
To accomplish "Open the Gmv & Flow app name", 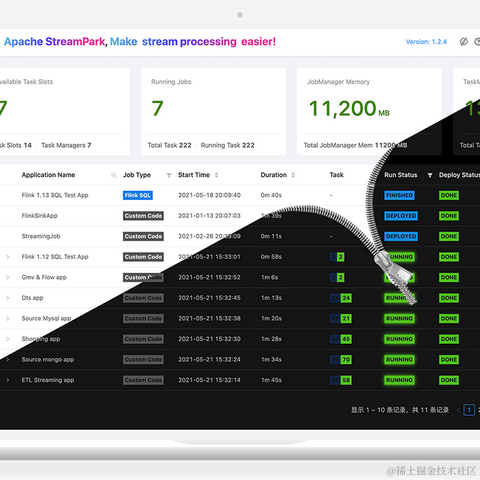I will point(44,277).
